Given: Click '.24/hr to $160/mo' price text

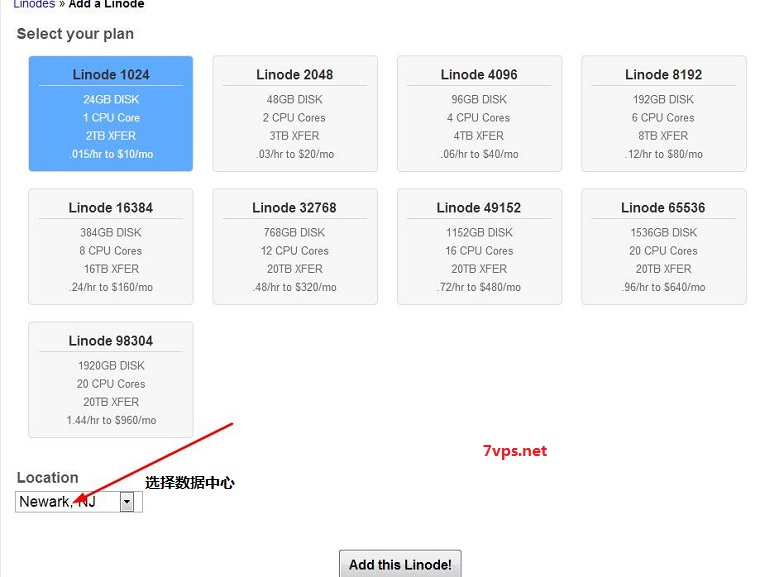Looking at the screenshot, I should pyautogui.click(x=111, y=287).
